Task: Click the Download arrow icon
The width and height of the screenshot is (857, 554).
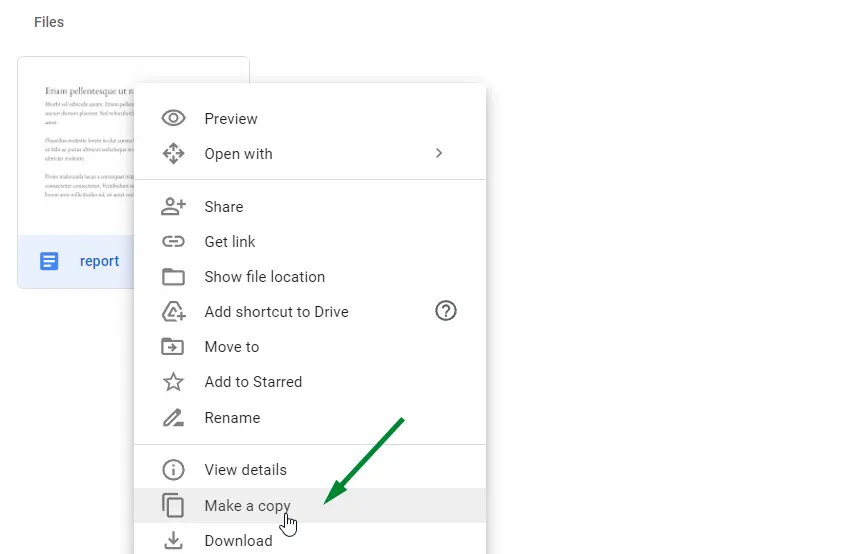Action: 173,540
